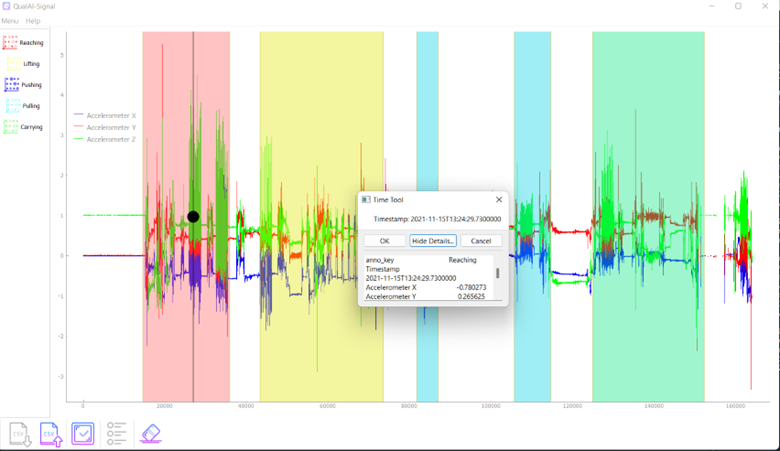
Task: Click the CSV import (down arrow) icon
Action: click(x=20, y=434)
